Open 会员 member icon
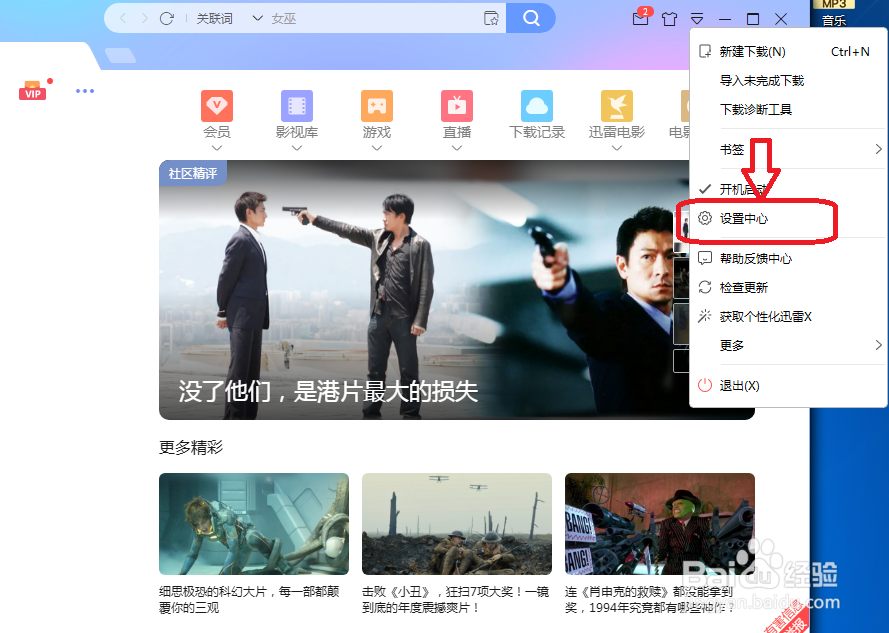The width and height of the screenshot is (889, 633). tap(217, 106)
